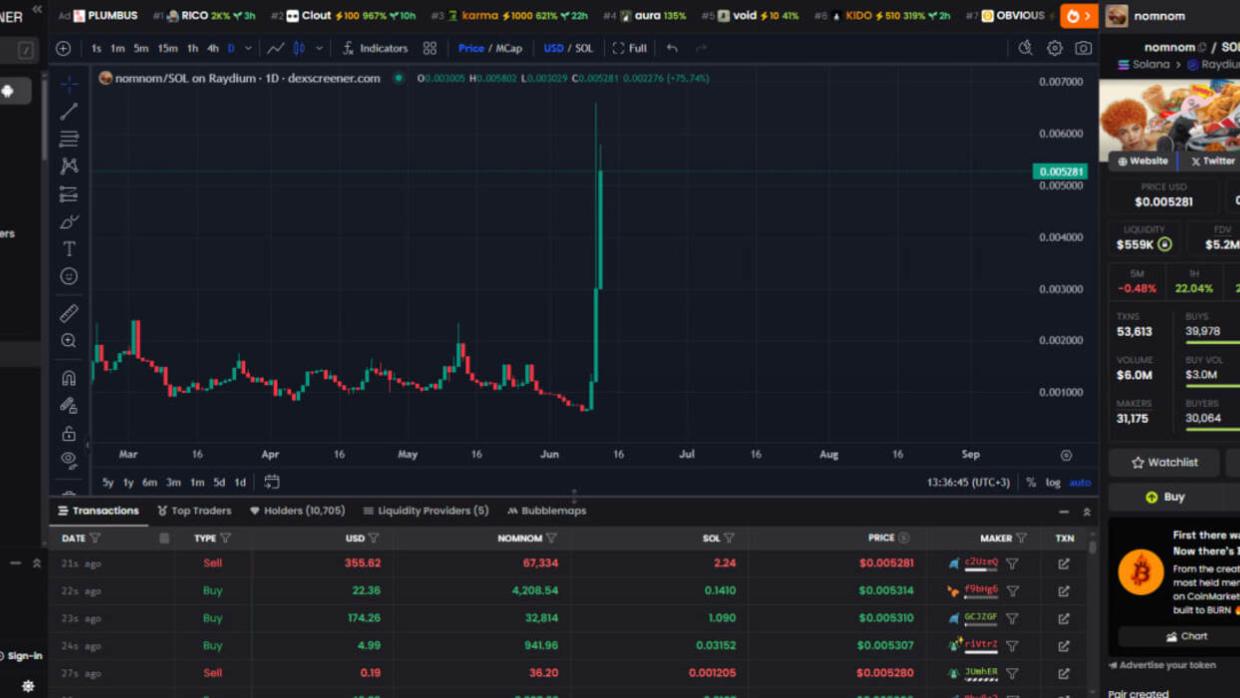The height and width of the screenshot is (698, 1240).
Task: Select the XABCD pattern tool
Action: pyautogui.click(x=68, y=166)
